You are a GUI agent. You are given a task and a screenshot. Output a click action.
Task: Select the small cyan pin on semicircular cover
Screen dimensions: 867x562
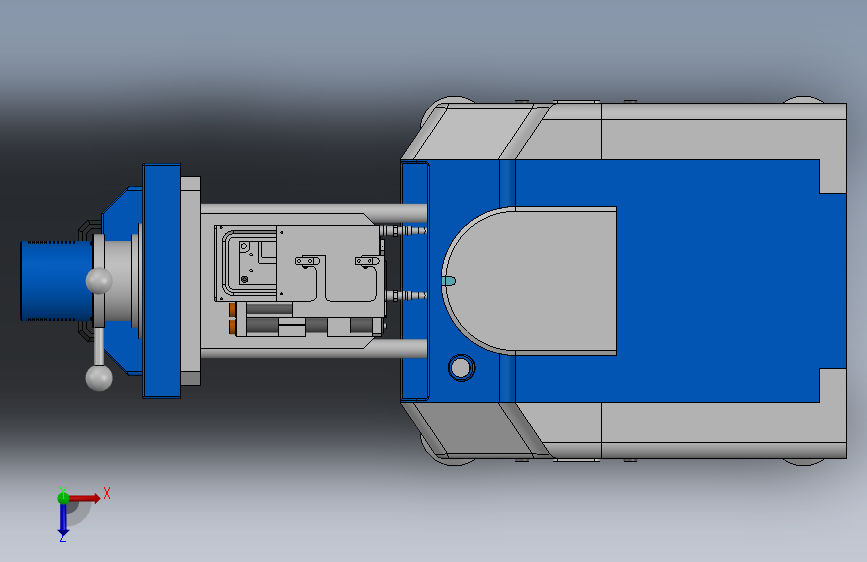click(448, 282)
